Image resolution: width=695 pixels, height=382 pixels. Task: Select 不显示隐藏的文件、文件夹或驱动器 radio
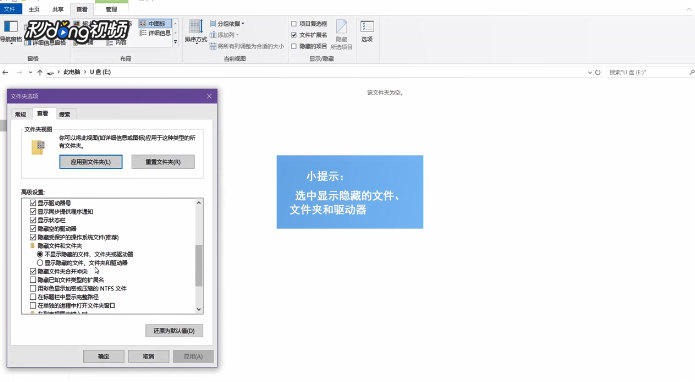[x=40, y=254]
